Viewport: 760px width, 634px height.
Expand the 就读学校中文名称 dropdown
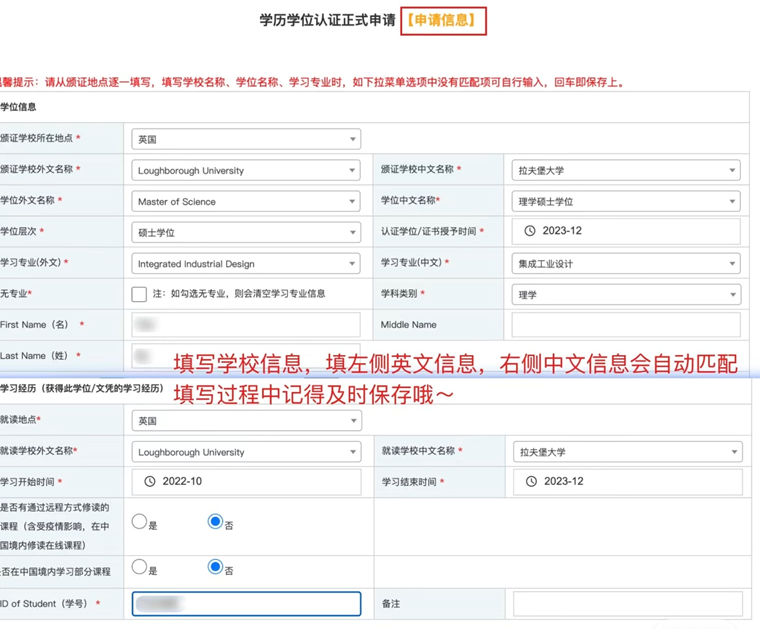pyautogui.click(x=628, y=451)
